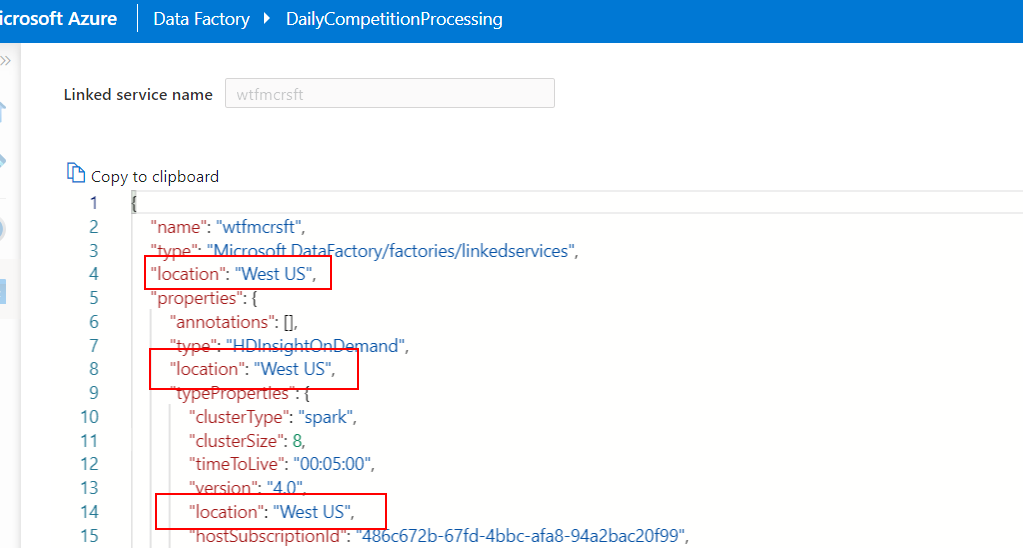
Task: Select line number 2 in gutter
Action: [x=94, y=227]
